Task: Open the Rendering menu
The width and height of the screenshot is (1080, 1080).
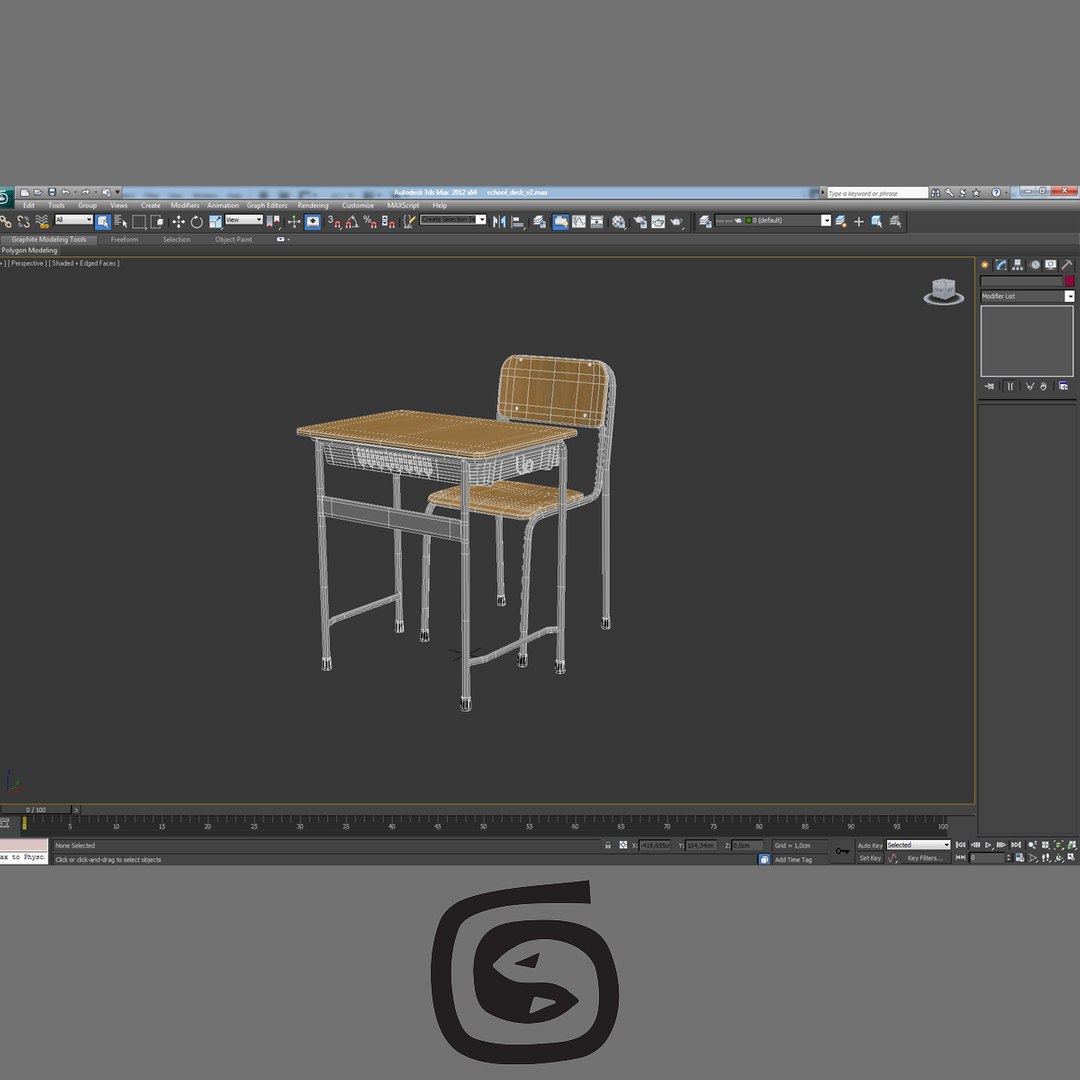Action: pos(313,205)
